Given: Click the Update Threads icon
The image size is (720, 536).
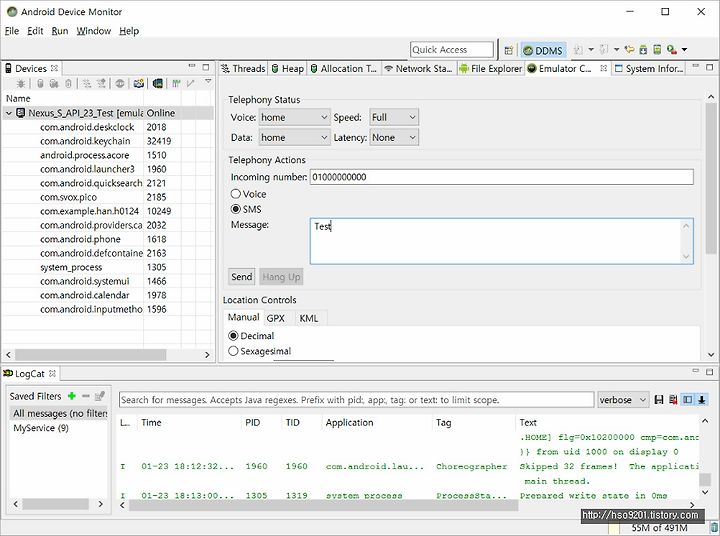Looking at the screenshot, I should 87,83.
